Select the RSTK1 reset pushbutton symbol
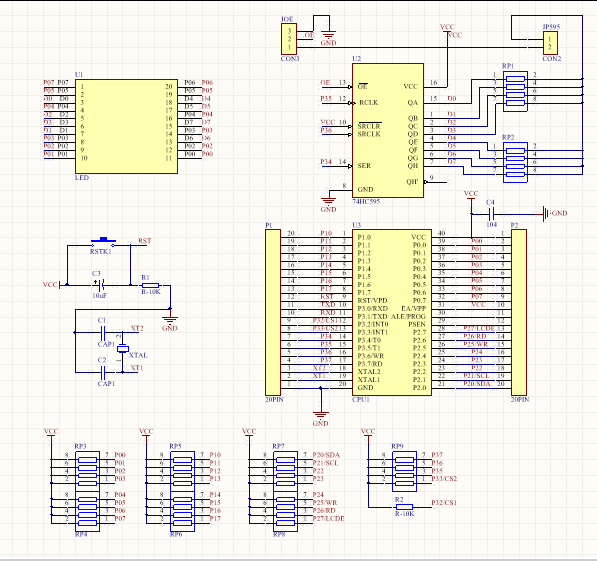The width and height of the screenshot is (597, 561). tap(103, 242)
